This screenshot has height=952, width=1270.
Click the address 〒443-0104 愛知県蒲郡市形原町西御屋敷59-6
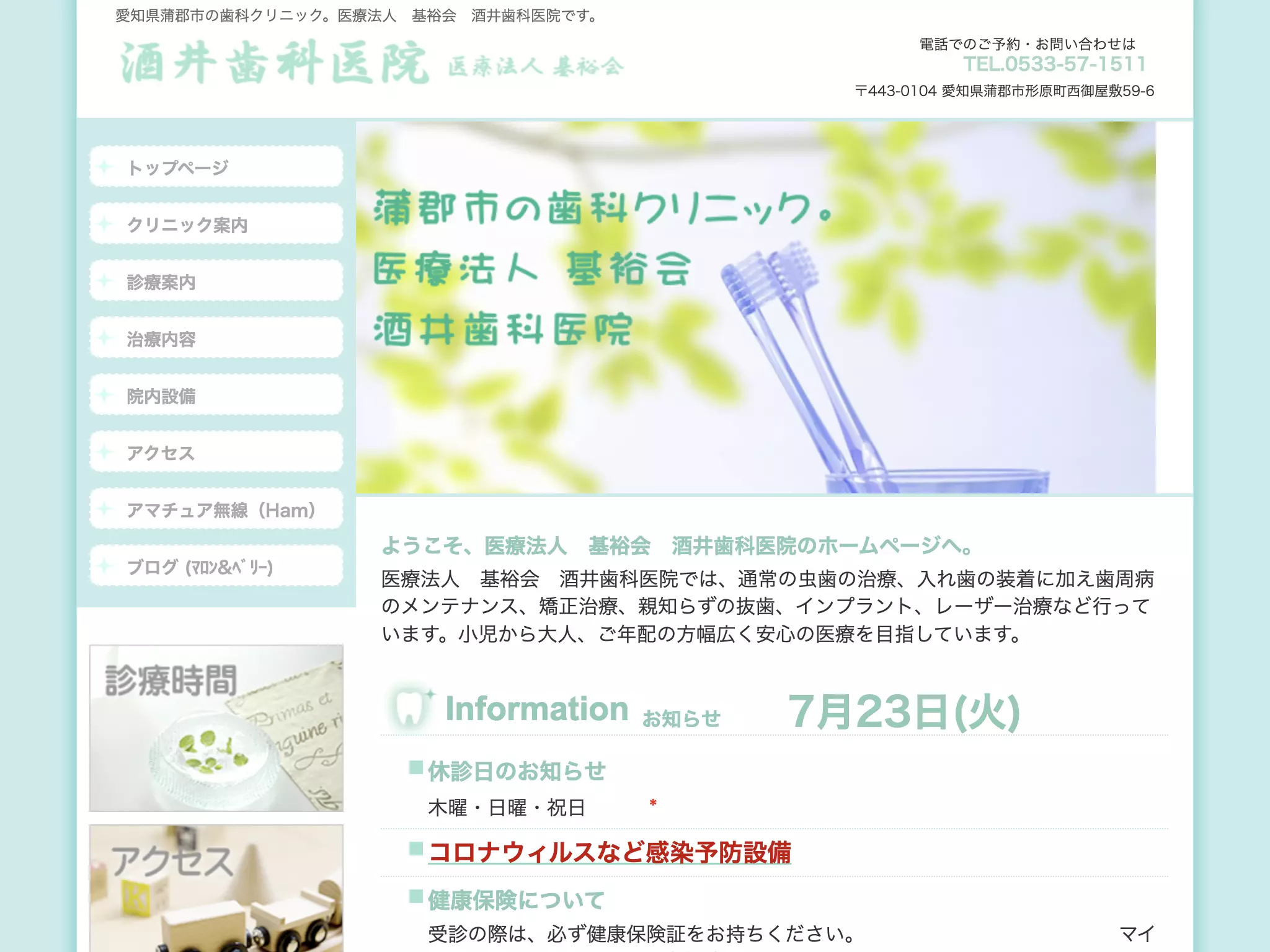coord(1005,90)
